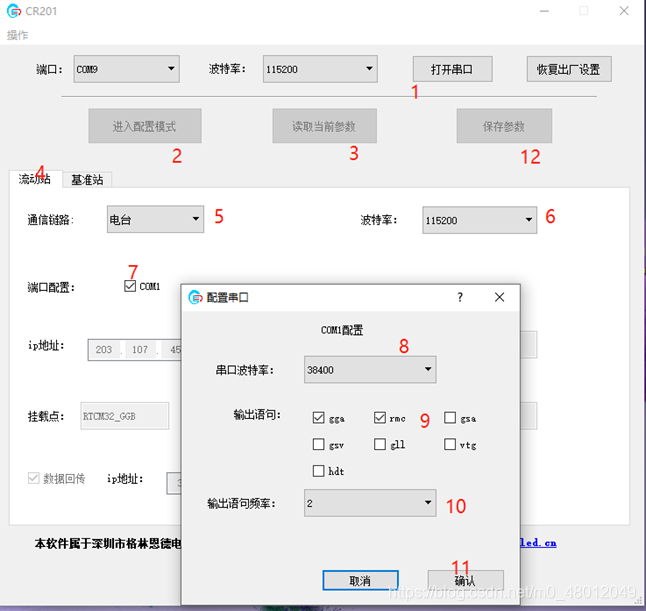Click the ip地址 field octet 203
The width and height of the screenshot is (646, 611).
(104, 350)
